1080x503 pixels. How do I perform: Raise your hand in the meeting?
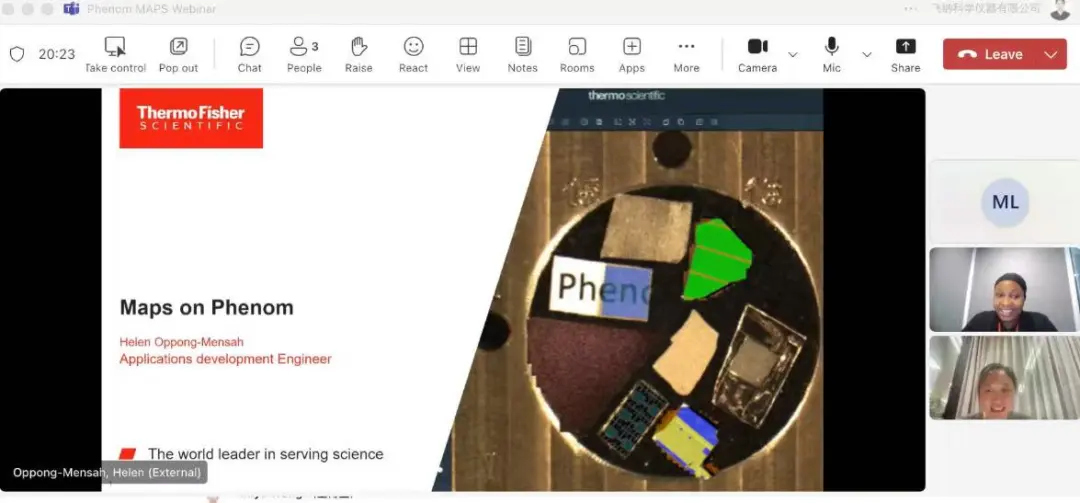[x=358, y=54]
